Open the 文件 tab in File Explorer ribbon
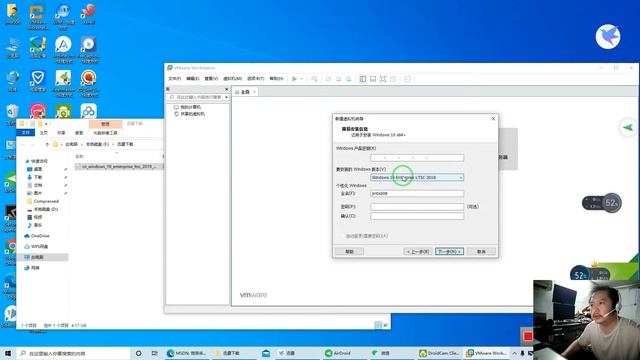The height and width of the screenshot is (360, 640). pos(25,133)
